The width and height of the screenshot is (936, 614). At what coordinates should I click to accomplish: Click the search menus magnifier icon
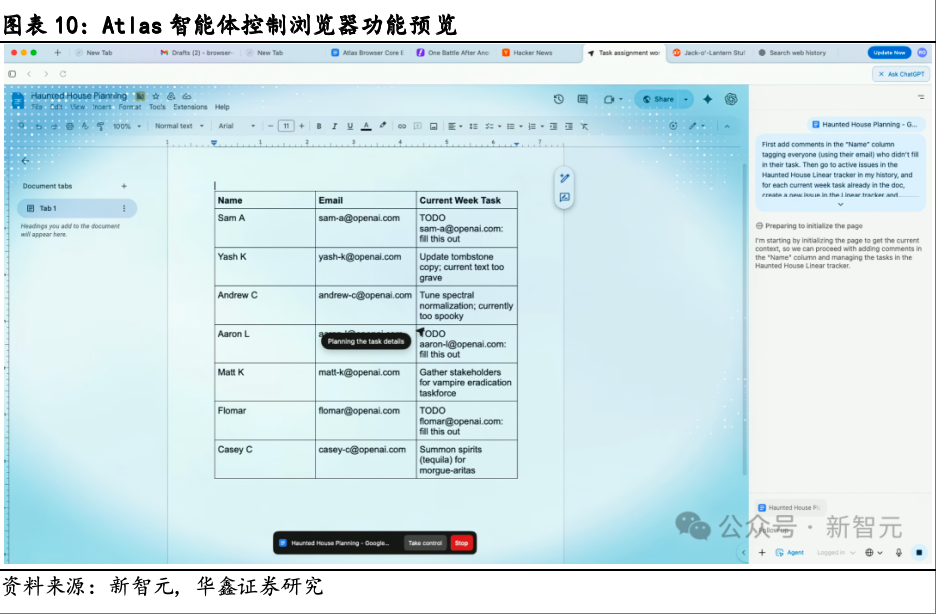pos(22,126)
